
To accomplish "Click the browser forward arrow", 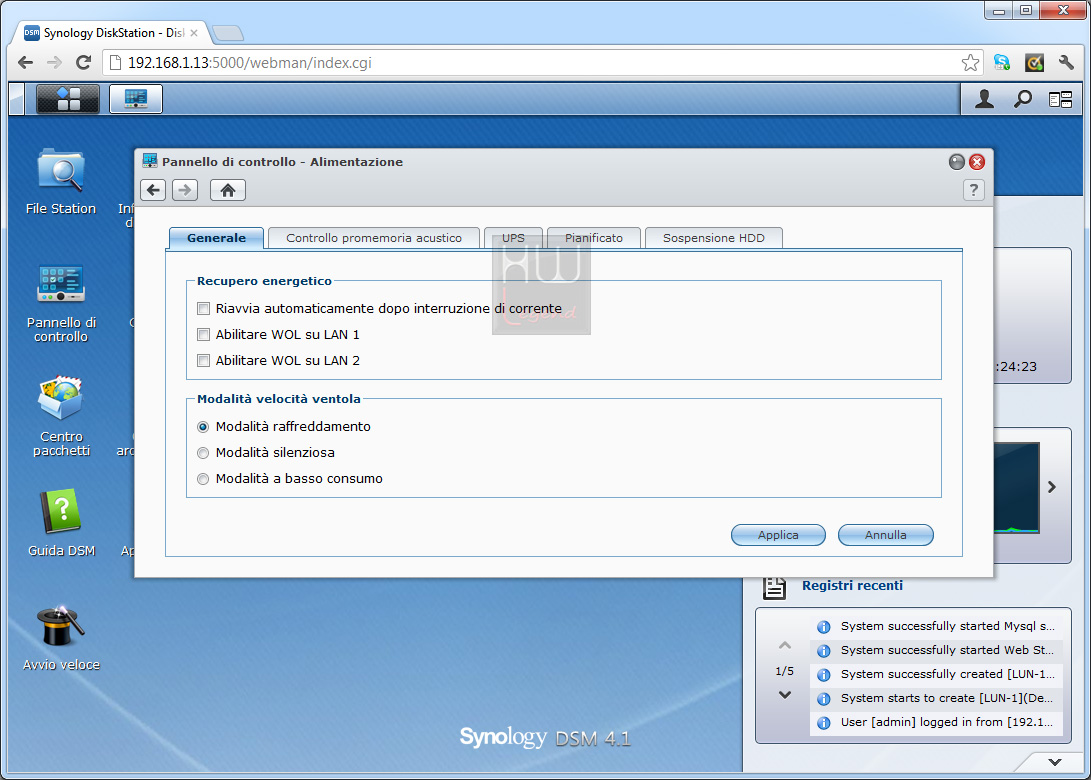I will click(x=54, y=63).
